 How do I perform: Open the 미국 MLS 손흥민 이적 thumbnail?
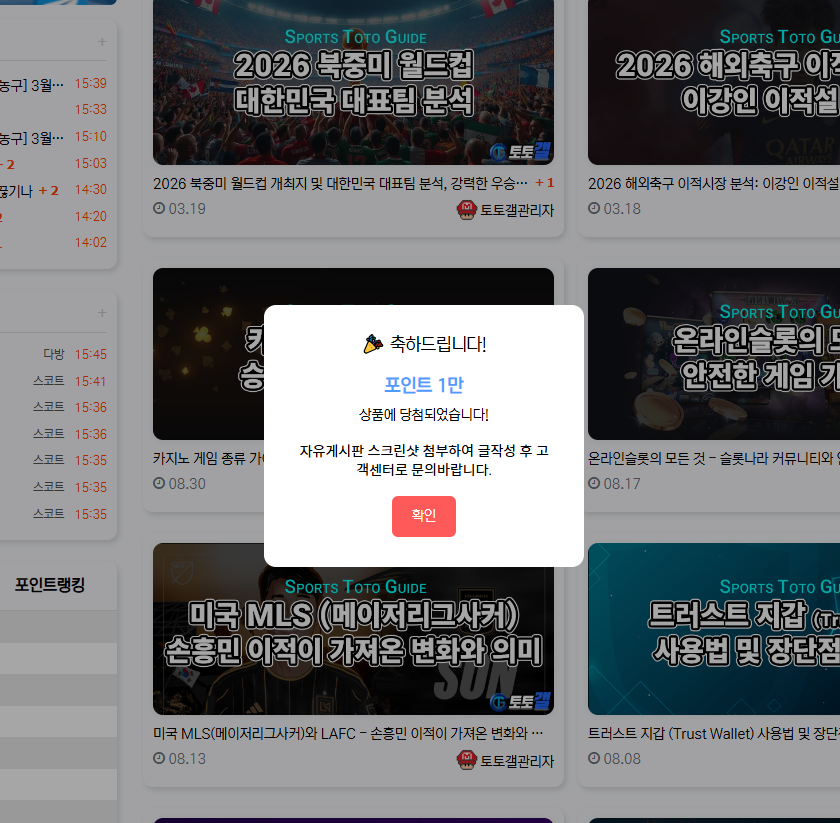click(353, 629)
